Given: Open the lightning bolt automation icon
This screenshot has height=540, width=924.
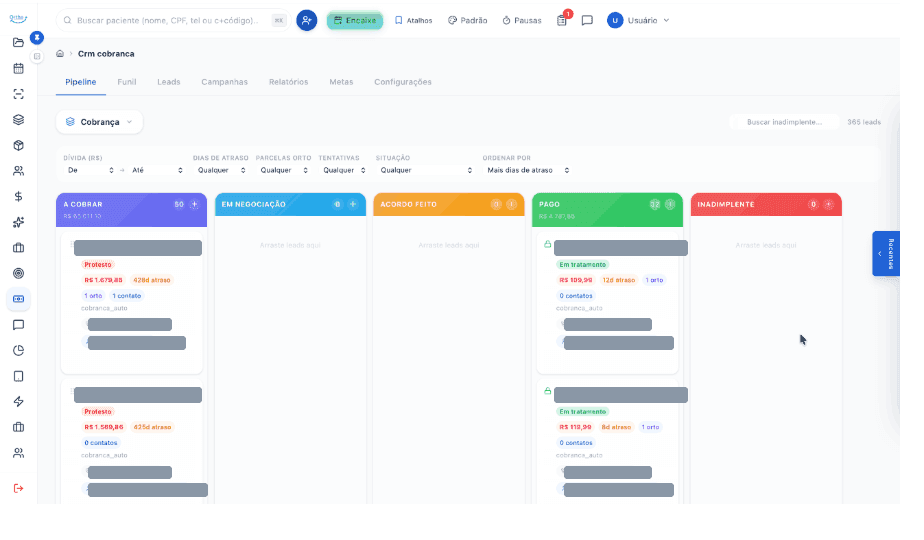Looking at the screenshot, I should [x=18, y=401].
